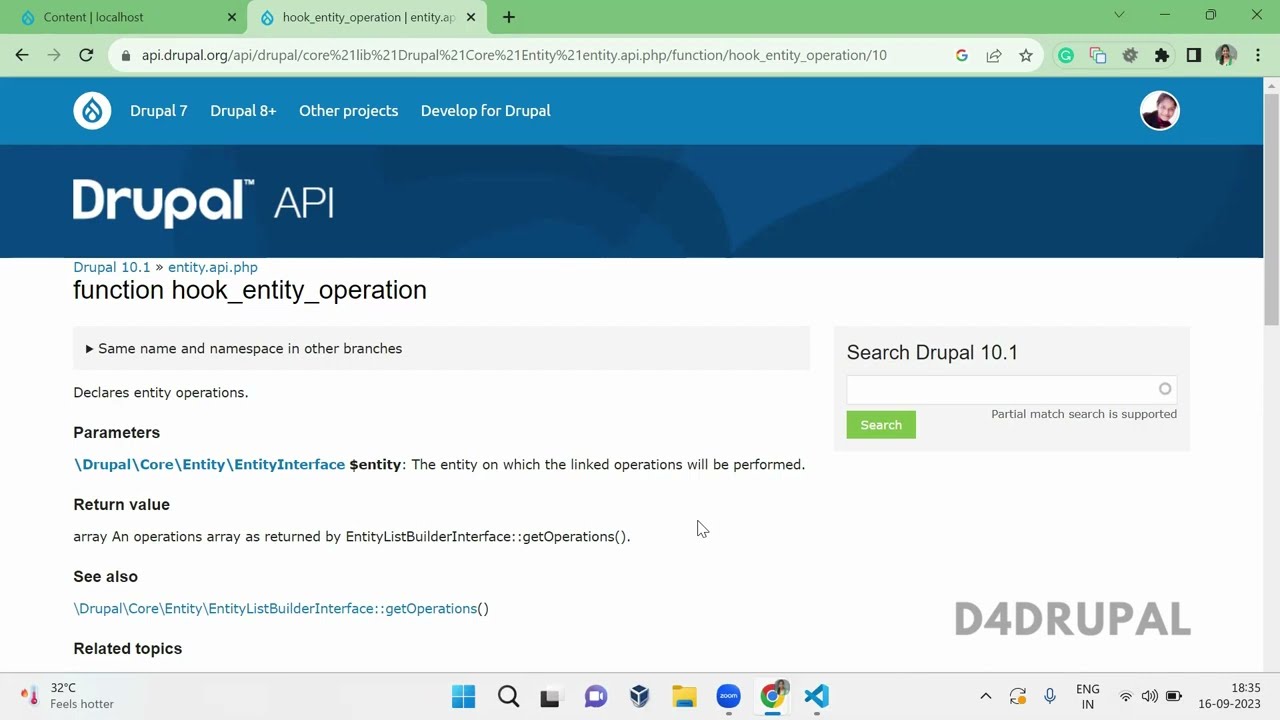Click the Drupal API banner logo

click(203, 203)
